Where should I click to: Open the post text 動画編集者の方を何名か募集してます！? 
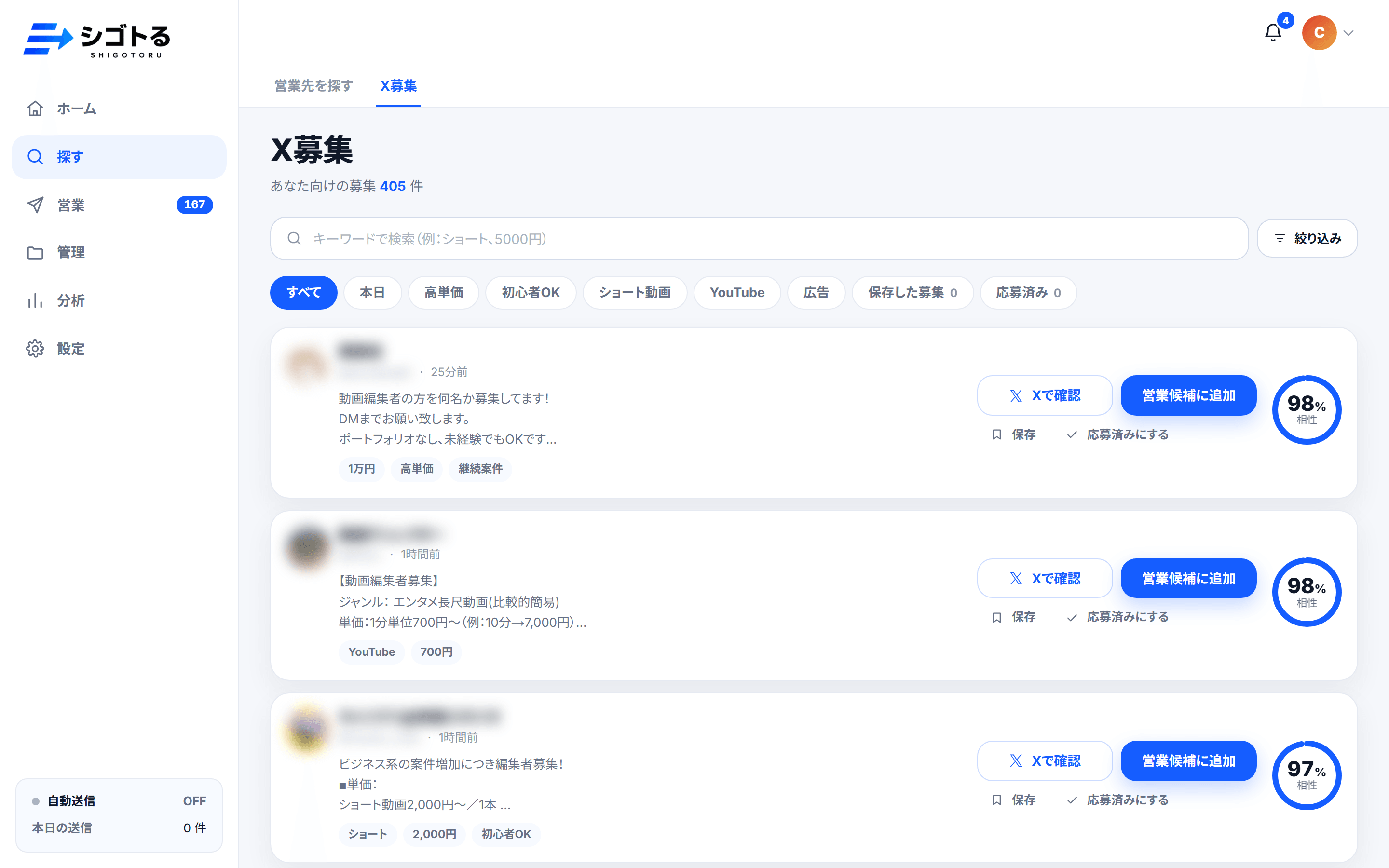click(444, 398)
